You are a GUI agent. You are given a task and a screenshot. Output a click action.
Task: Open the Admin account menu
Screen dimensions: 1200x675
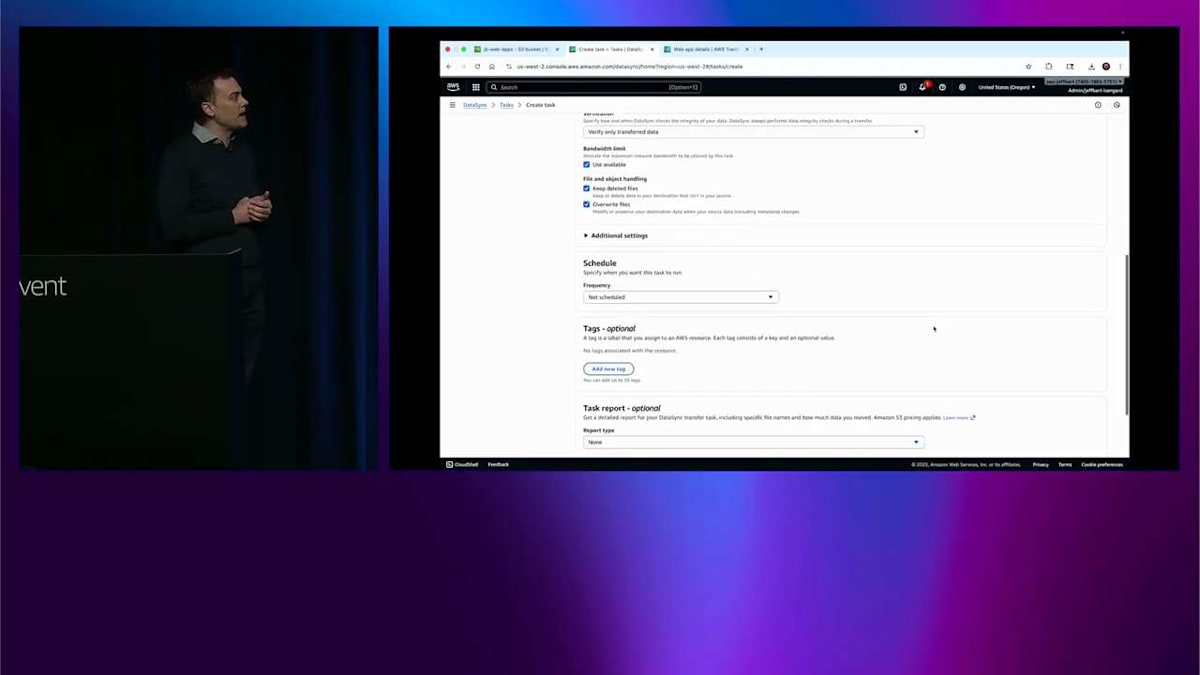coord(1095,90)
